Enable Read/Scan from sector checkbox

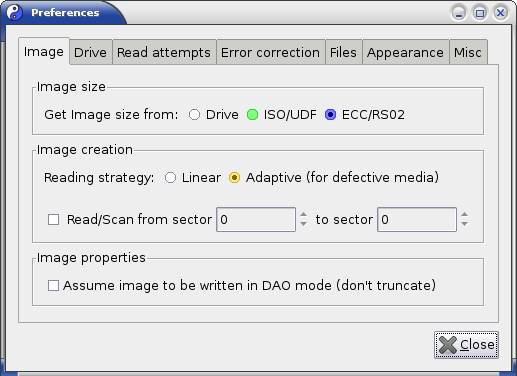pos(53,220)
